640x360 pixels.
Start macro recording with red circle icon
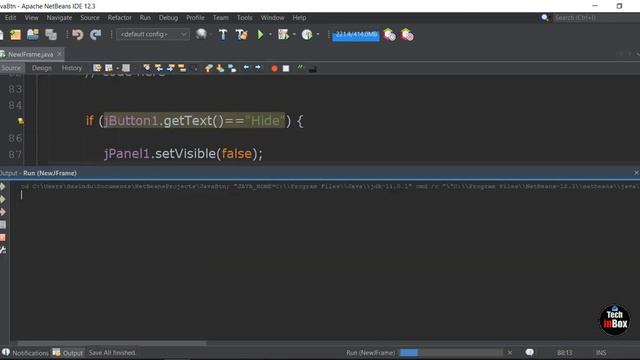click(274, 68)
